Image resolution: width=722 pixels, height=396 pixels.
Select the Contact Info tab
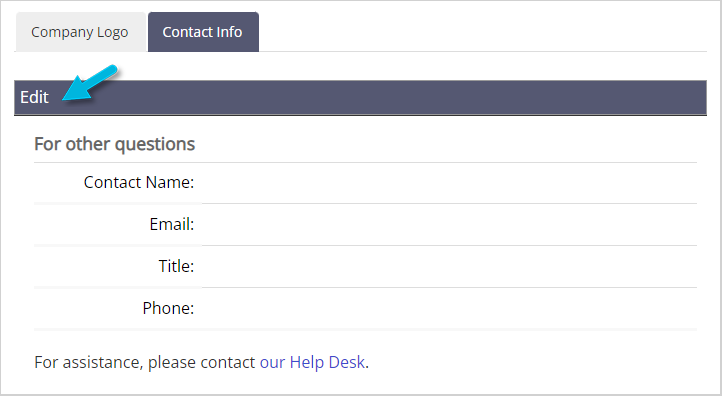[x=203, y=32]
